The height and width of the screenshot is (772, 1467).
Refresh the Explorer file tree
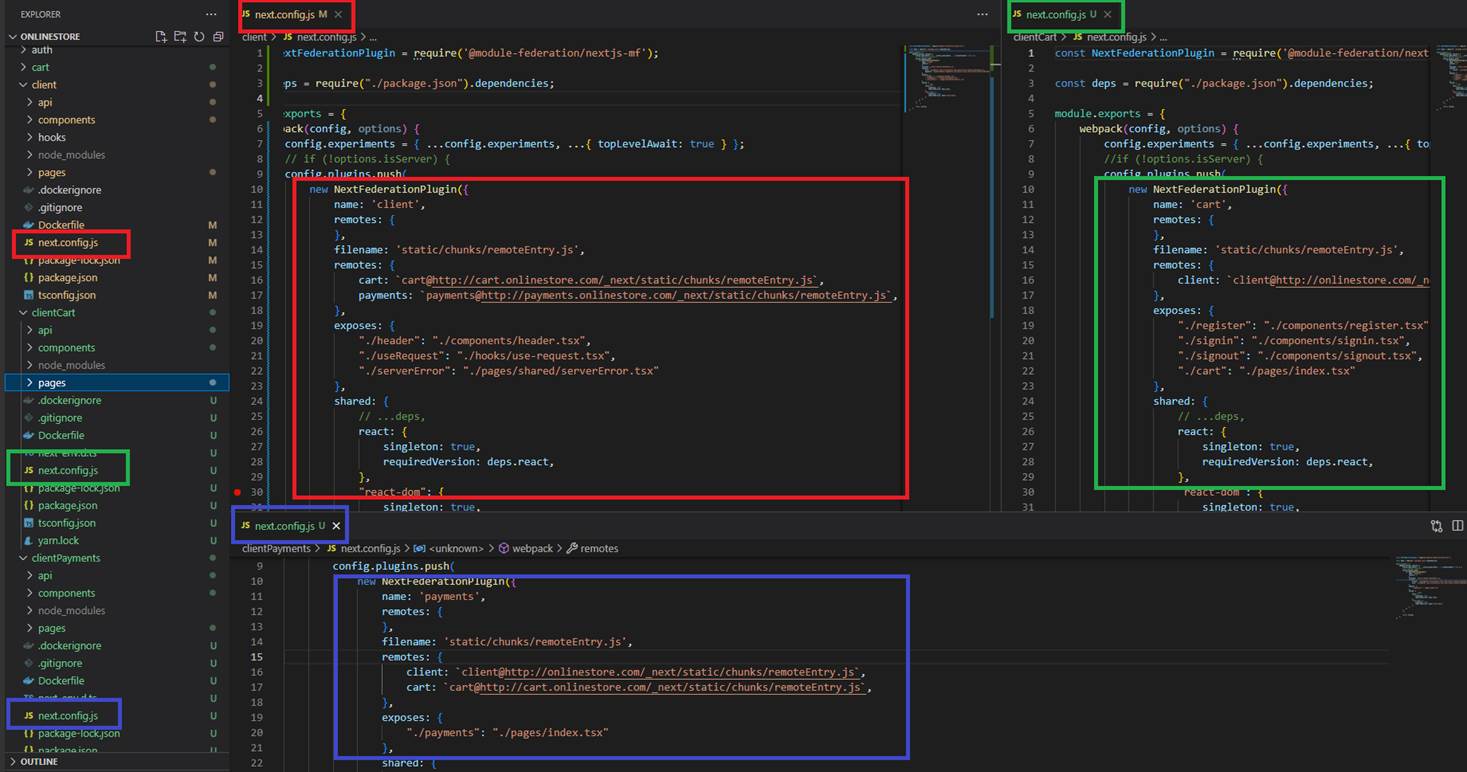199,37
